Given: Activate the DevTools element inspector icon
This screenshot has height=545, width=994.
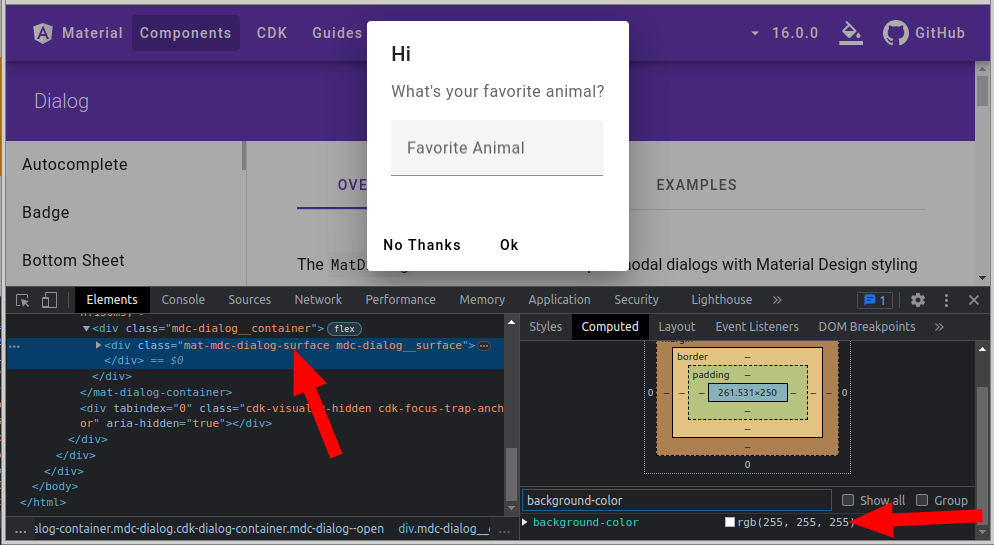Looking at the screenshot, I should pos(23,300).
